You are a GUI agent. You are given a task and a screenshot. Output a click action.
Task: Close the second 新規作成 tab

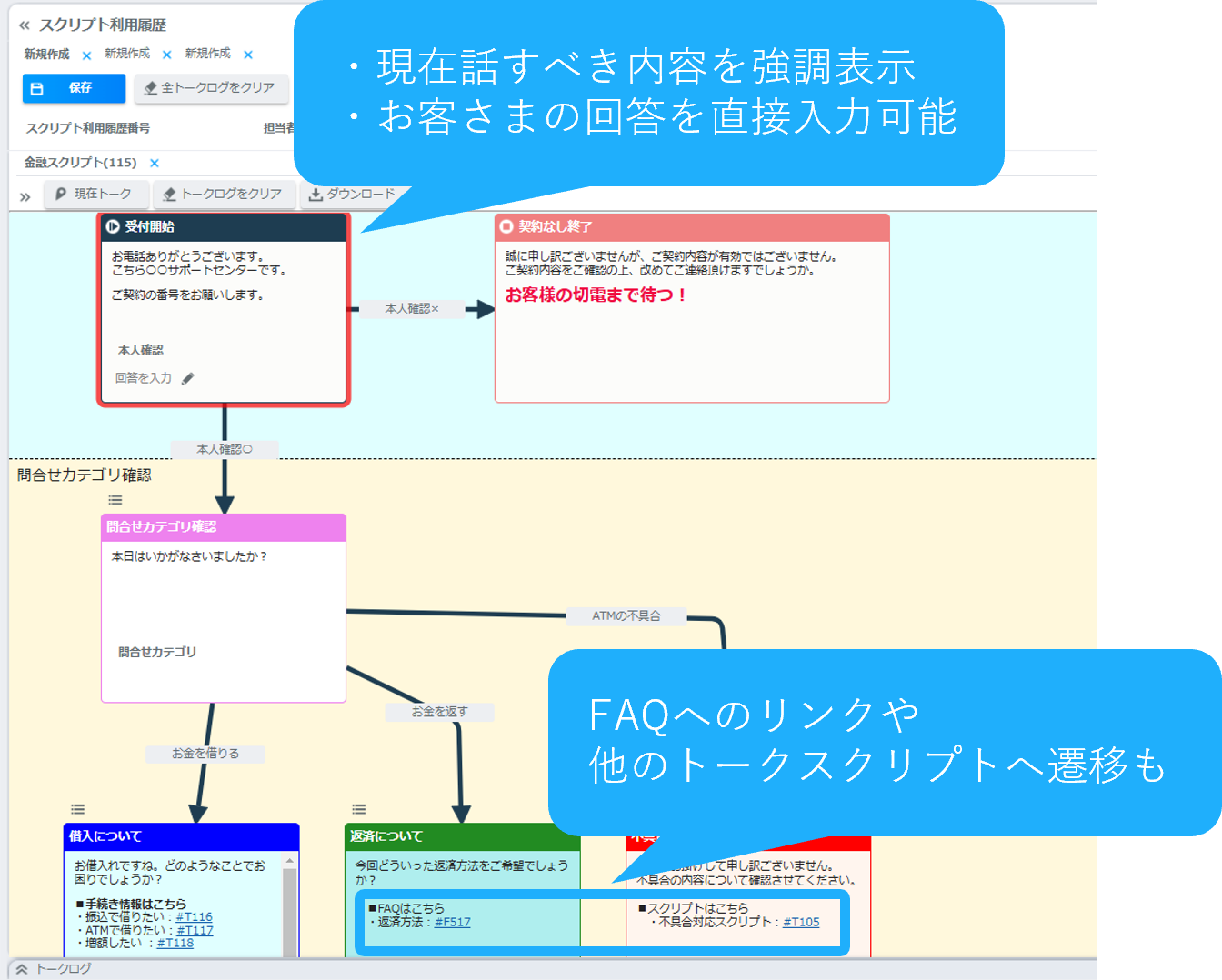[166, 55]
